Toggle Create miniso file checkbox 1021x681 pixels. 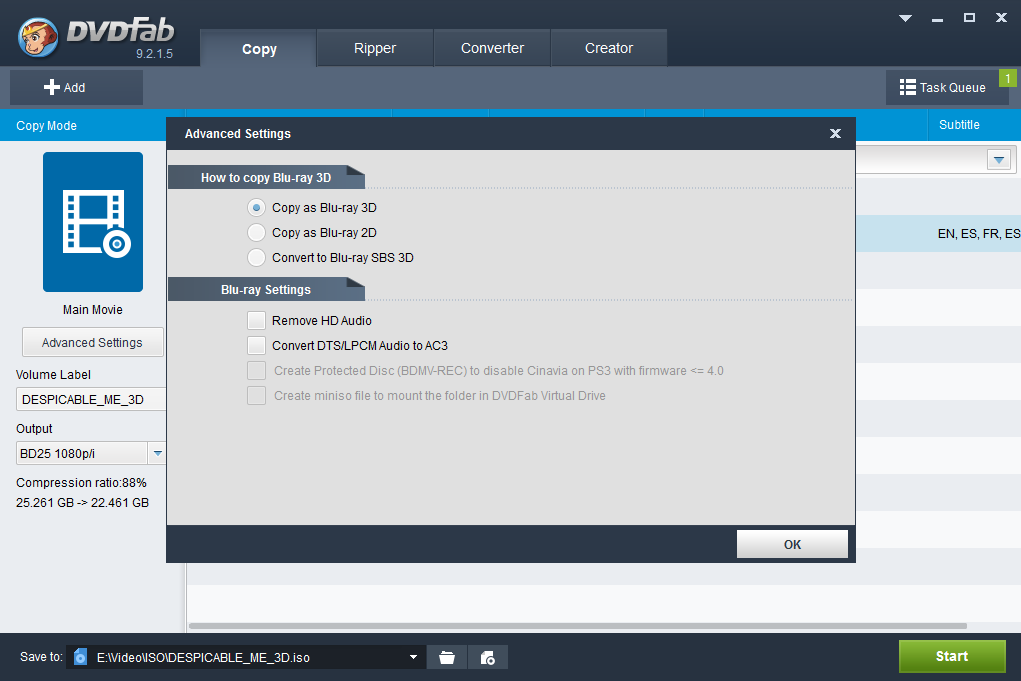coord(257,395)
